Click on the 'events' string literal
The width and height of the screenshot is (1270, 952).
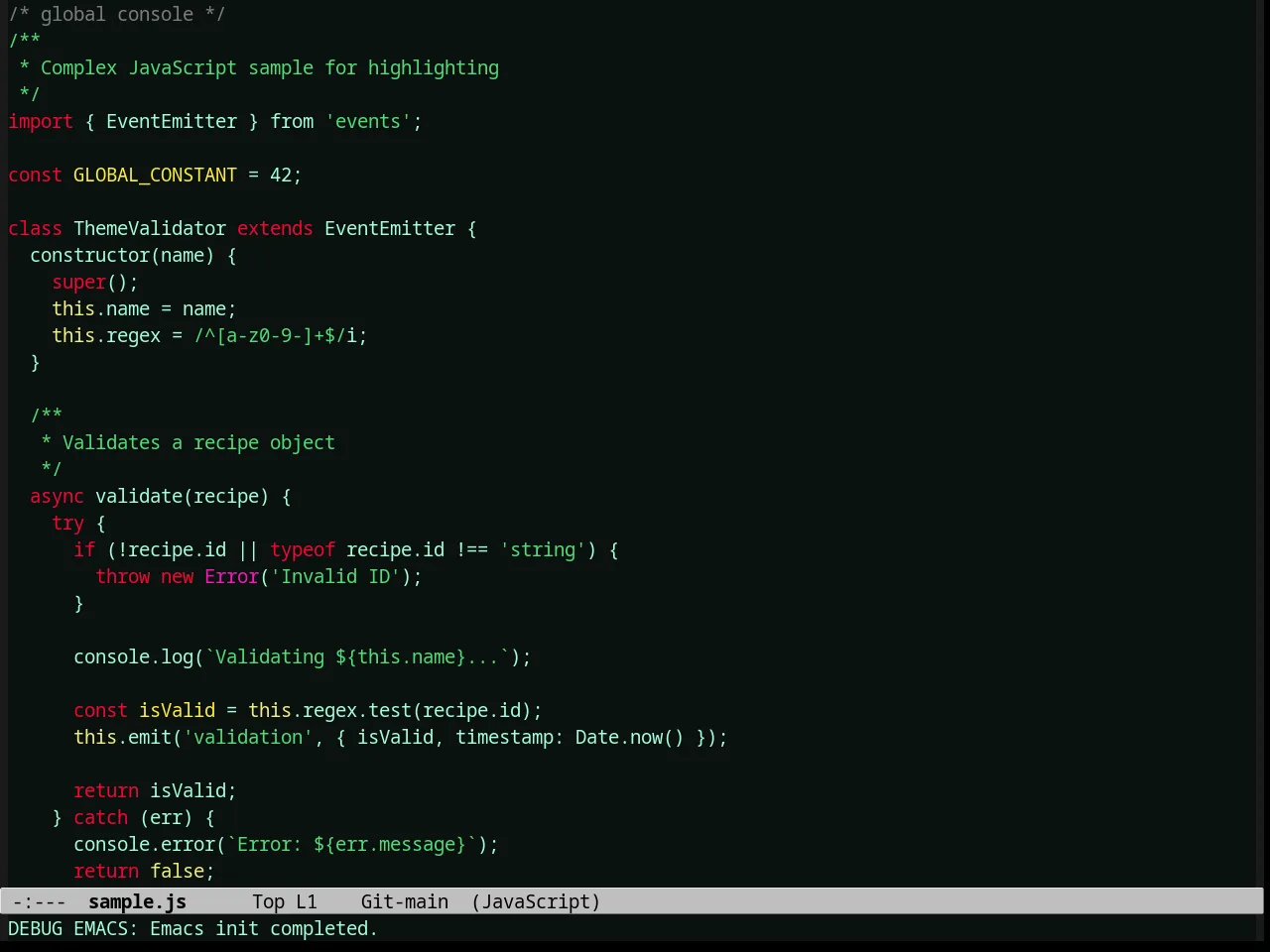tap(368, 121)
